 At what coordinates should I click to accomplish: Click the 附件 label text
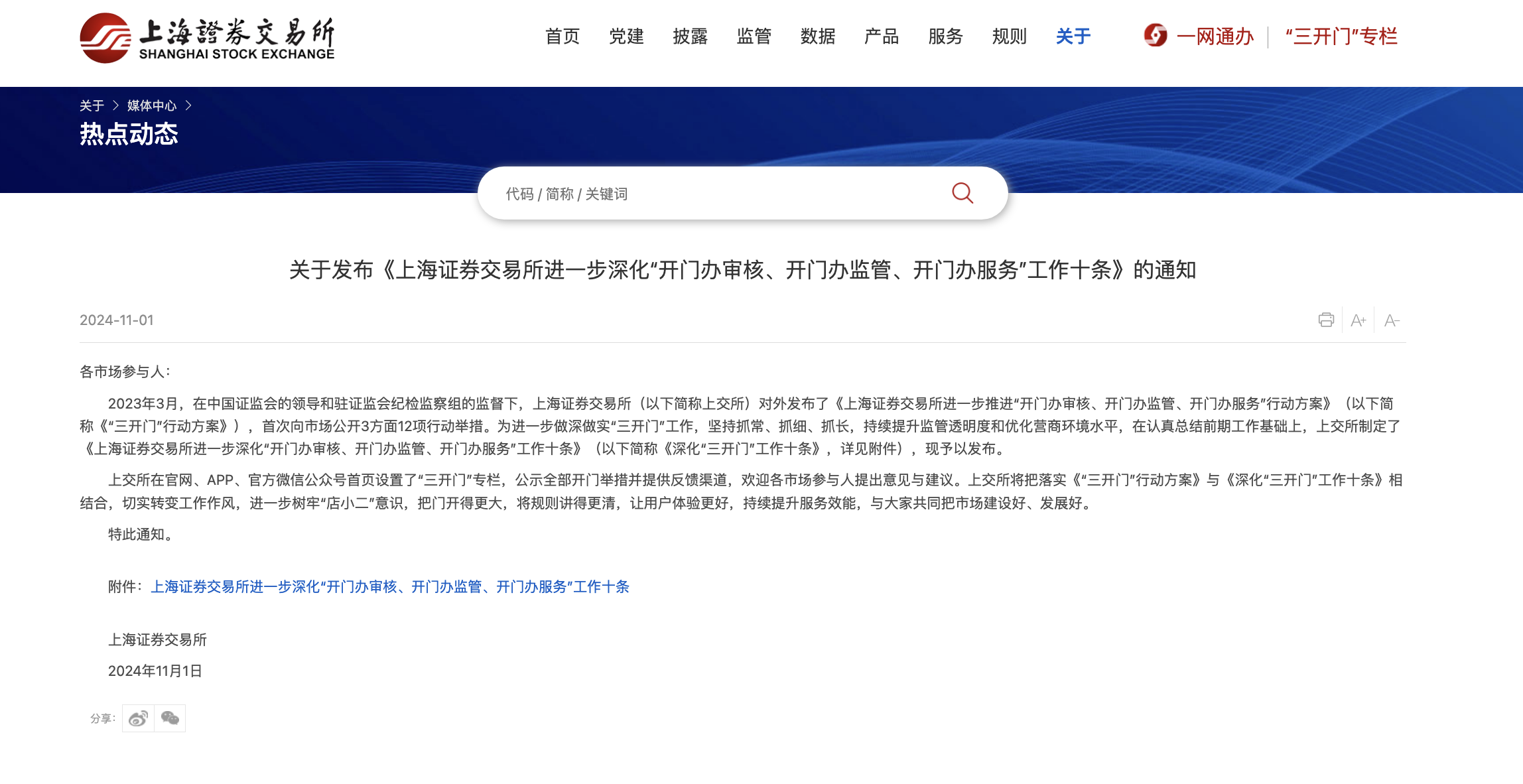(x=126, y=586)
